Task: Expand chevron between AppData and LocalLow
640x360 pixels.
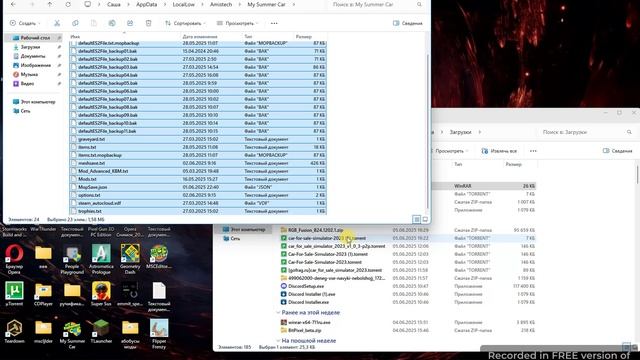Action: click(164, 4)
